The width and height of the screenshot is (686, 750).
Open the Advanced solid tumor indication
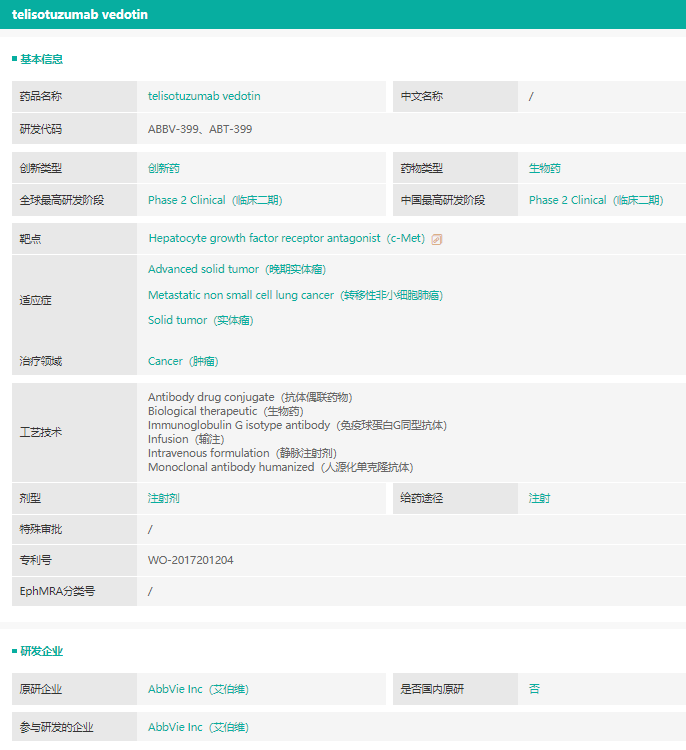[x=236, y=269]
